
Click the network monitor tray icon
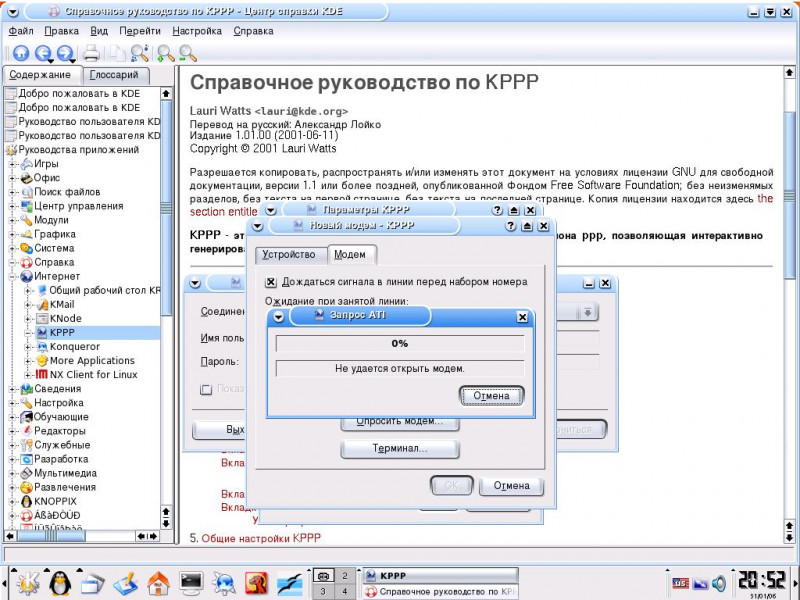(701, 583)
